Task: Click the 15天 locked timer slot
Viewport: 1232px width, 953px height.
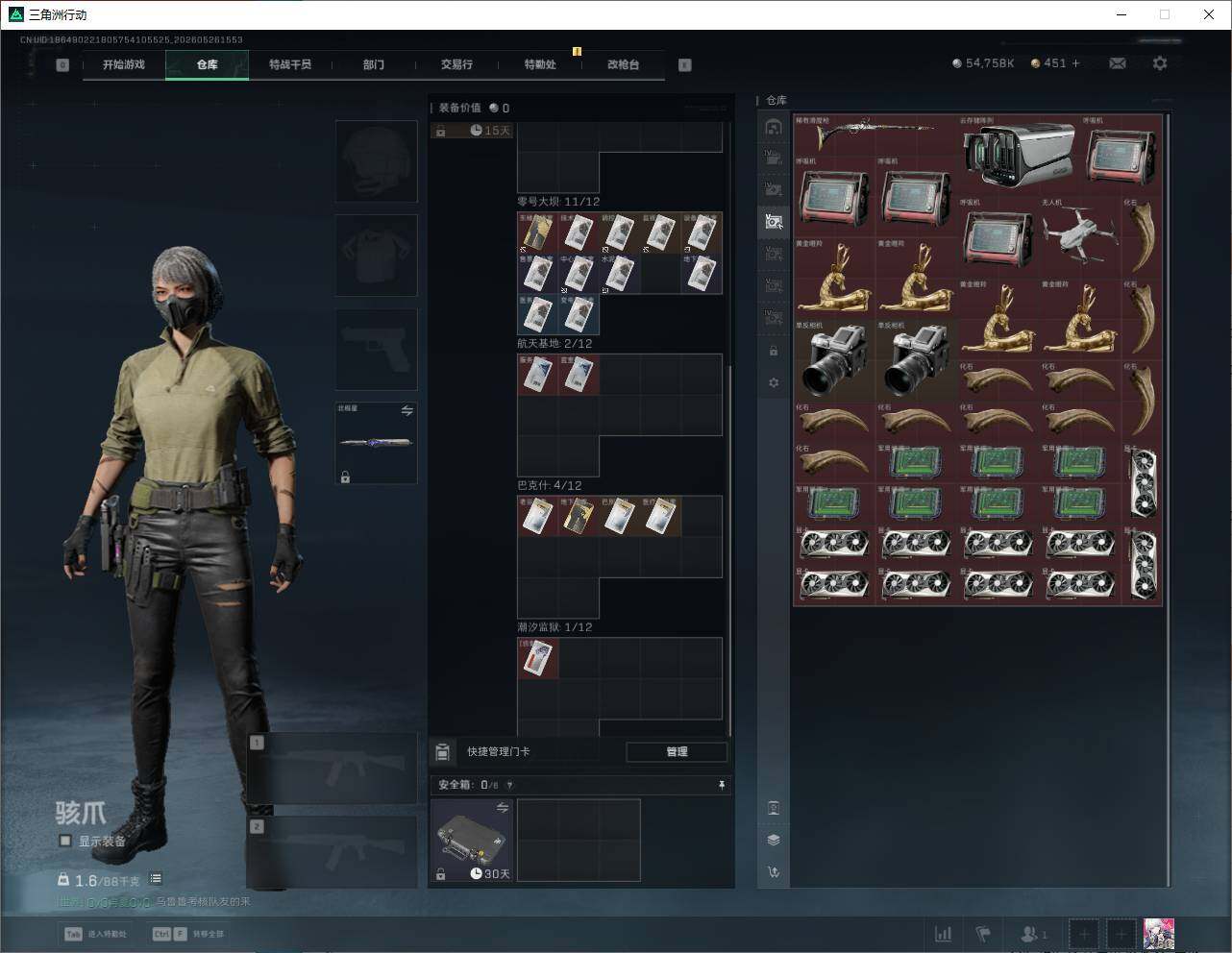Action: 472,131
